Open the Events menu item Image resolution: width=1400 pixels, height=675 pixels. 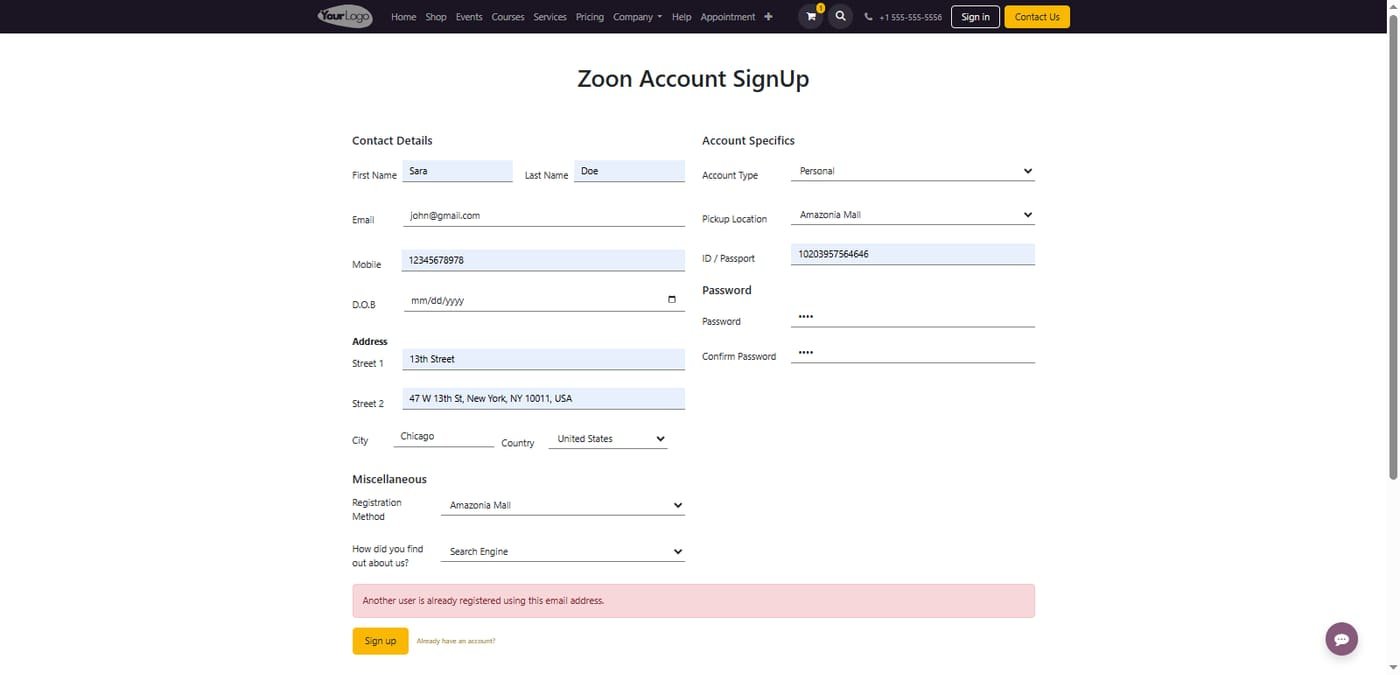pos(469,17)
